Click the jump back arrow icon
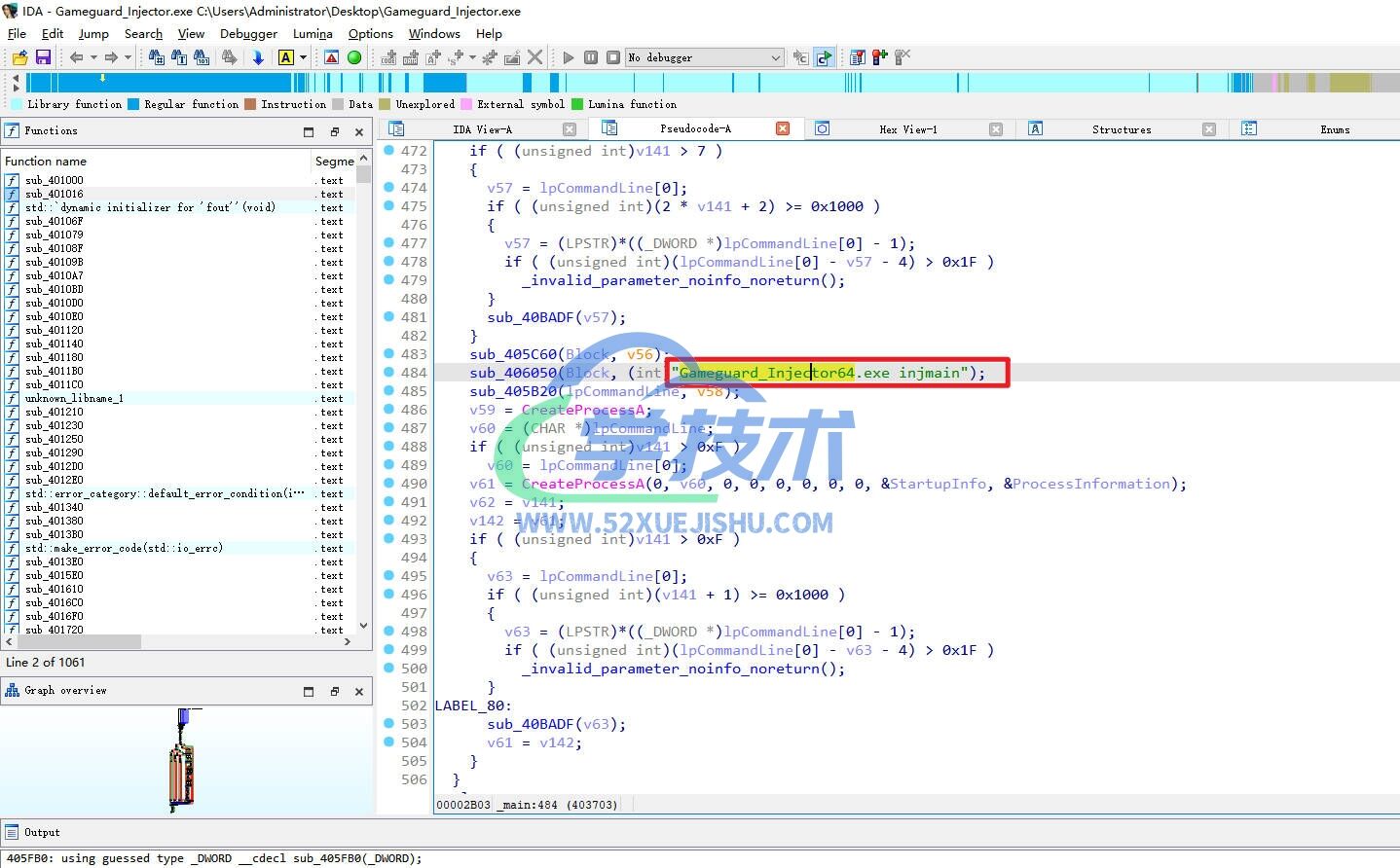The height and width of the screenshot is (868, 1400). (77, 57)
